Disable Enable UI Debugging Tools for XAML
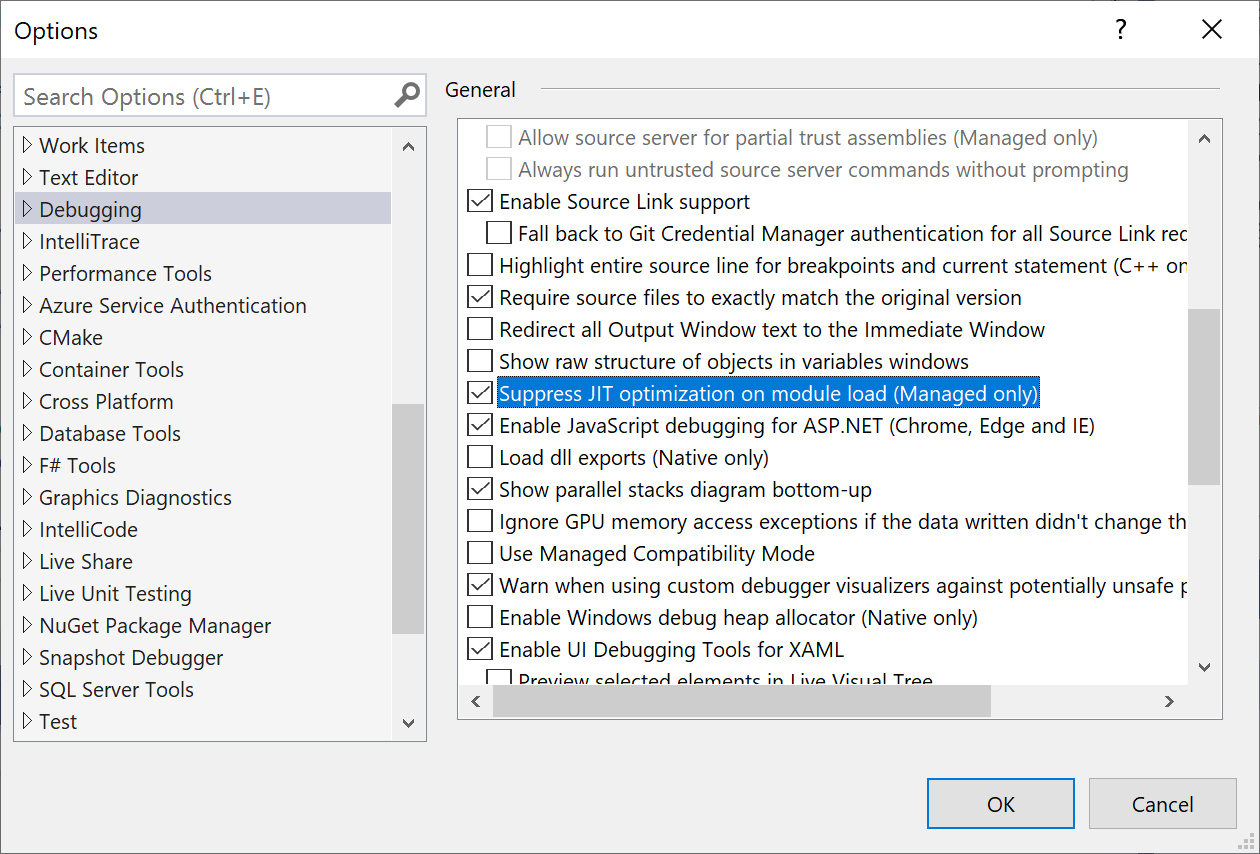This screenshot has height=854, width=1260. coord(479,648)
